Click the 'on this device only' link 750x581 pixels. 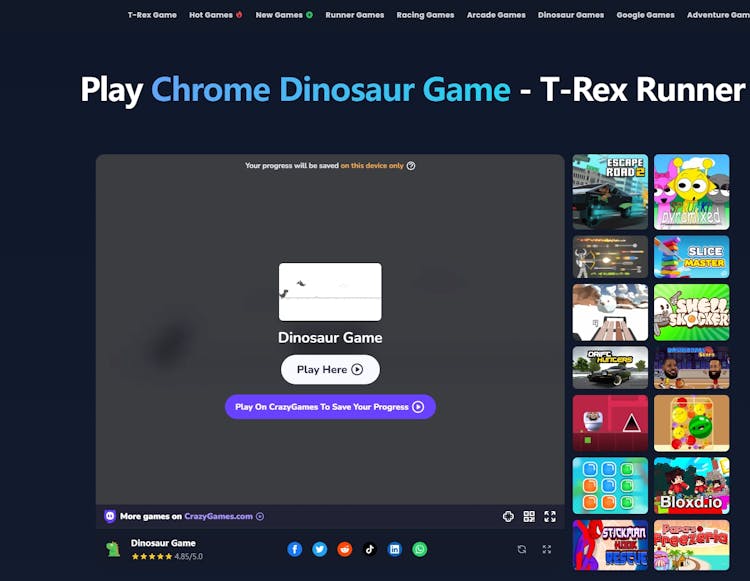(x=372, y=165)
